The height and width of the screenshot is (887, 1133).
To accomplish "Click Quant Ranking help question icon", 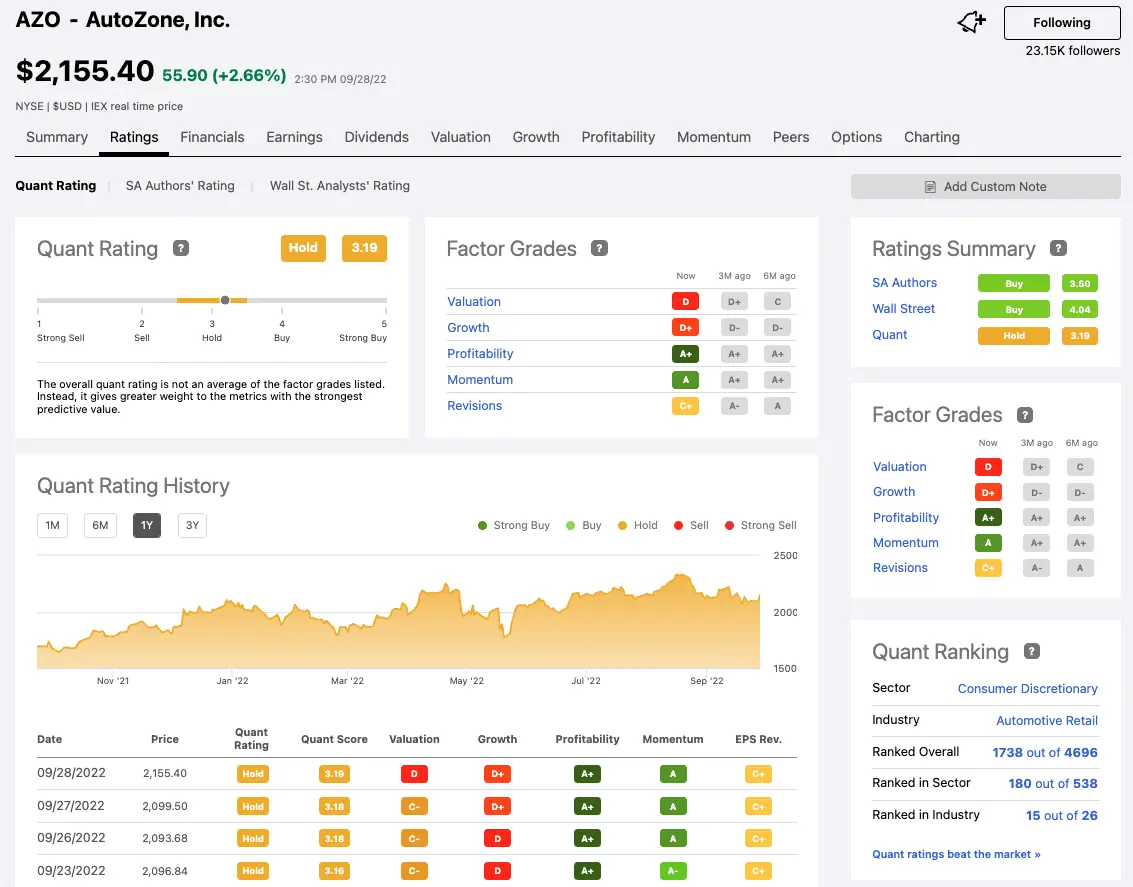I will pos(1032,651).
